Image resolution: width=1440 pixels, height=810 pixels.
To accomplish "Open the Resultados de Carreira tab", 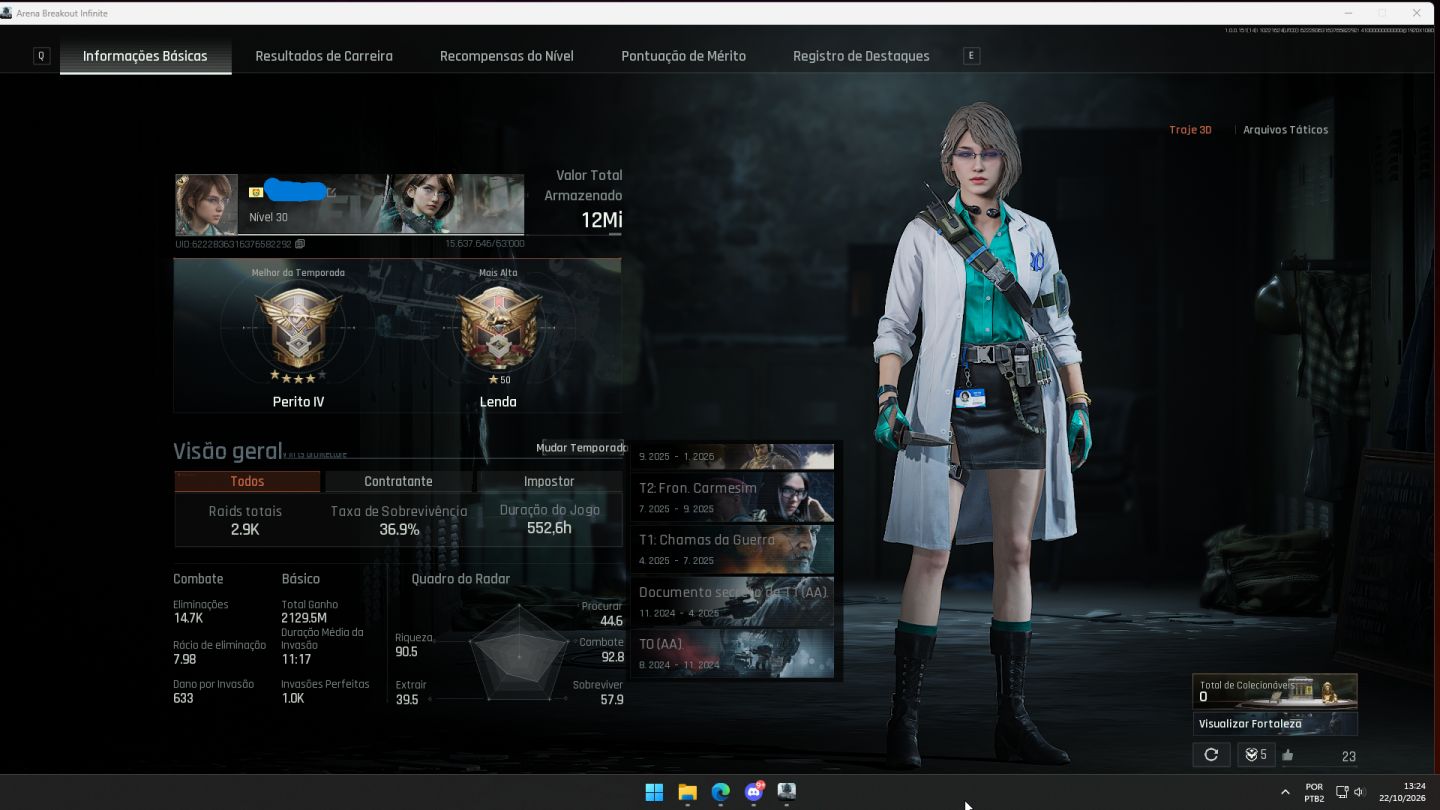I will coord(324,56).
